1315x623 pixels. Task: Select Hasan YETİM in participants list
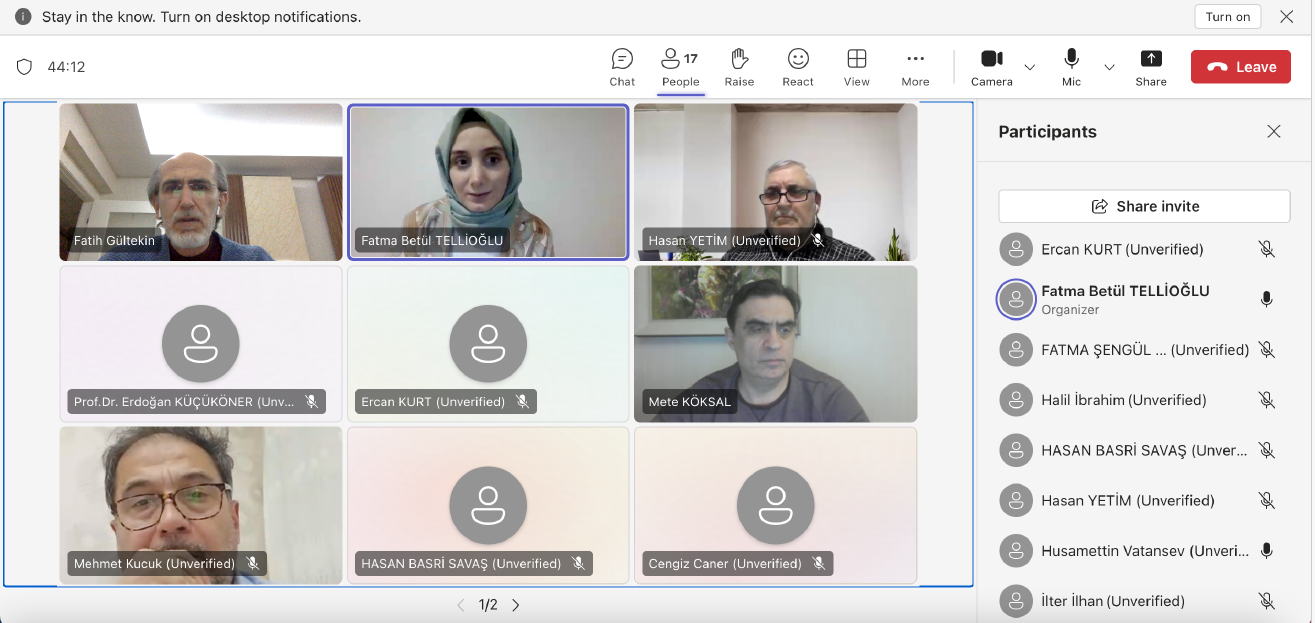1127,500
